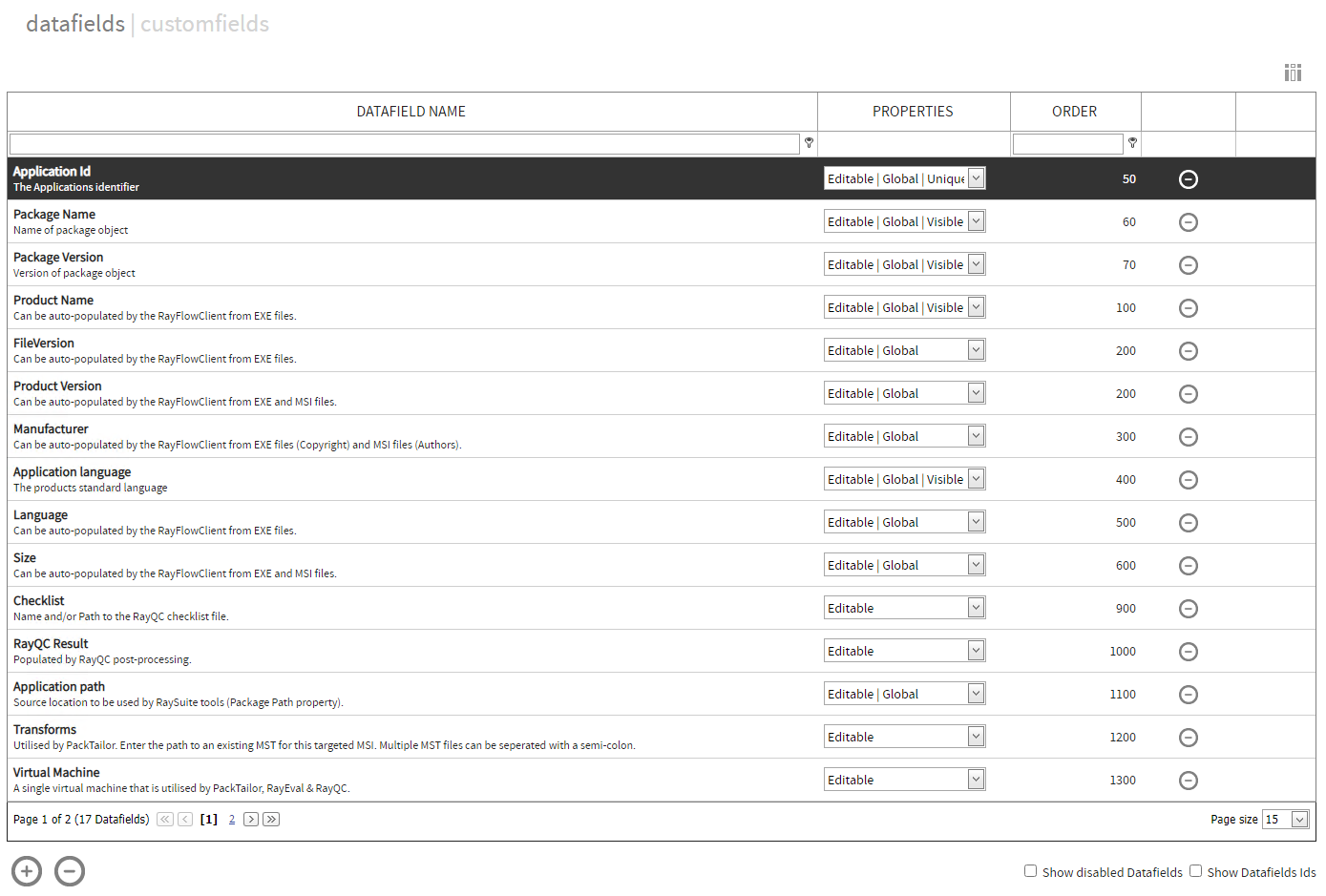
Task: Click the filter icon for the Datafield Name column
Action: tap(809, 143)
